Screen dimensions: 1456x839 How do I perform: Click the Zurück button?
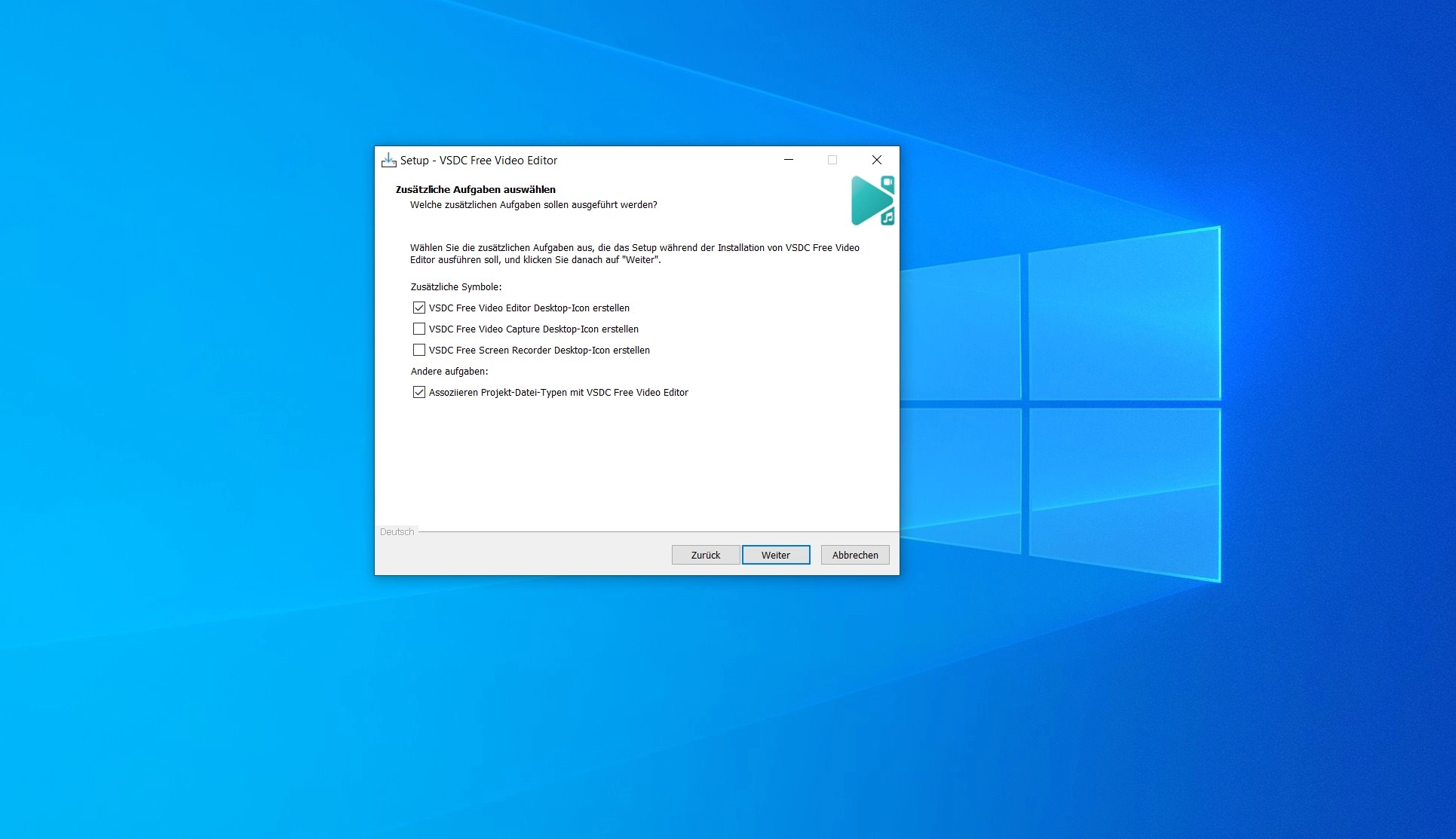coord(704,554)
